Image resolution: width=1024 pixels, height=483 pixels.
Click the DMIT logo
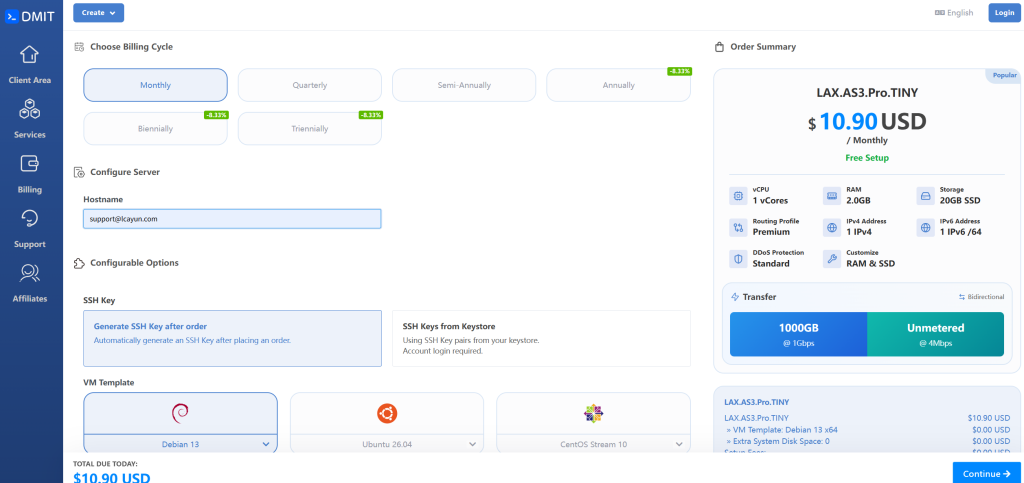pos(30,17)
